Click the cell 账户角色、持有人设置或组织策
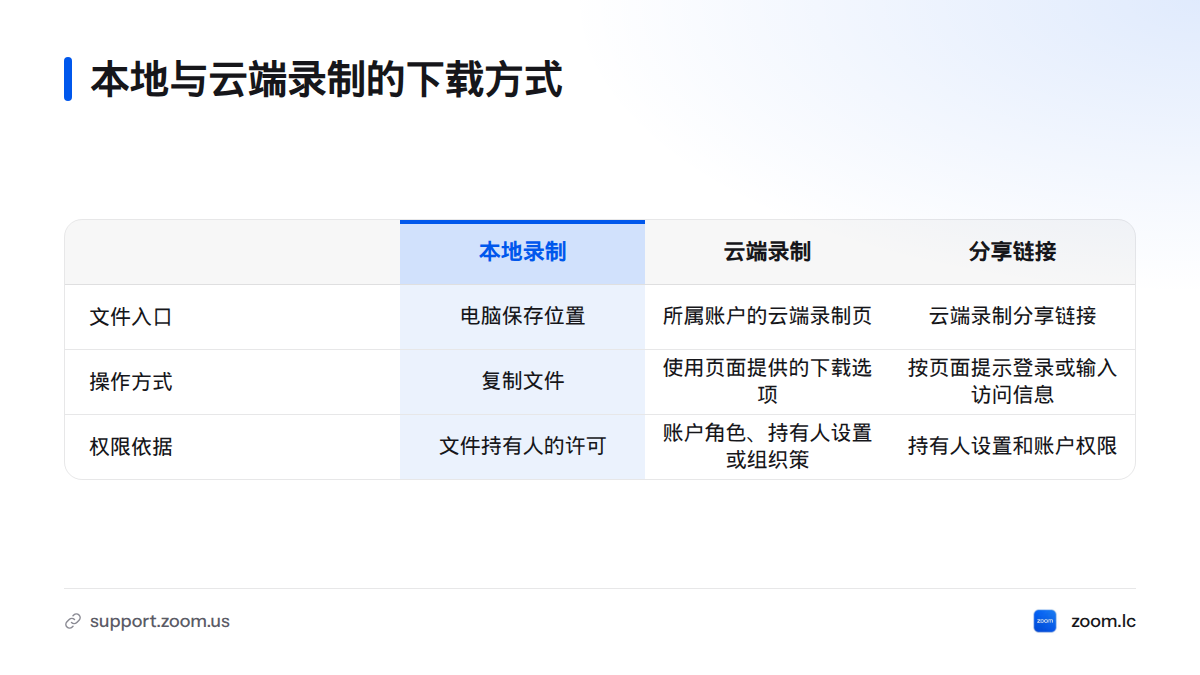The image size is (1200, 675). pyautogui.click(x=767, y=447)
